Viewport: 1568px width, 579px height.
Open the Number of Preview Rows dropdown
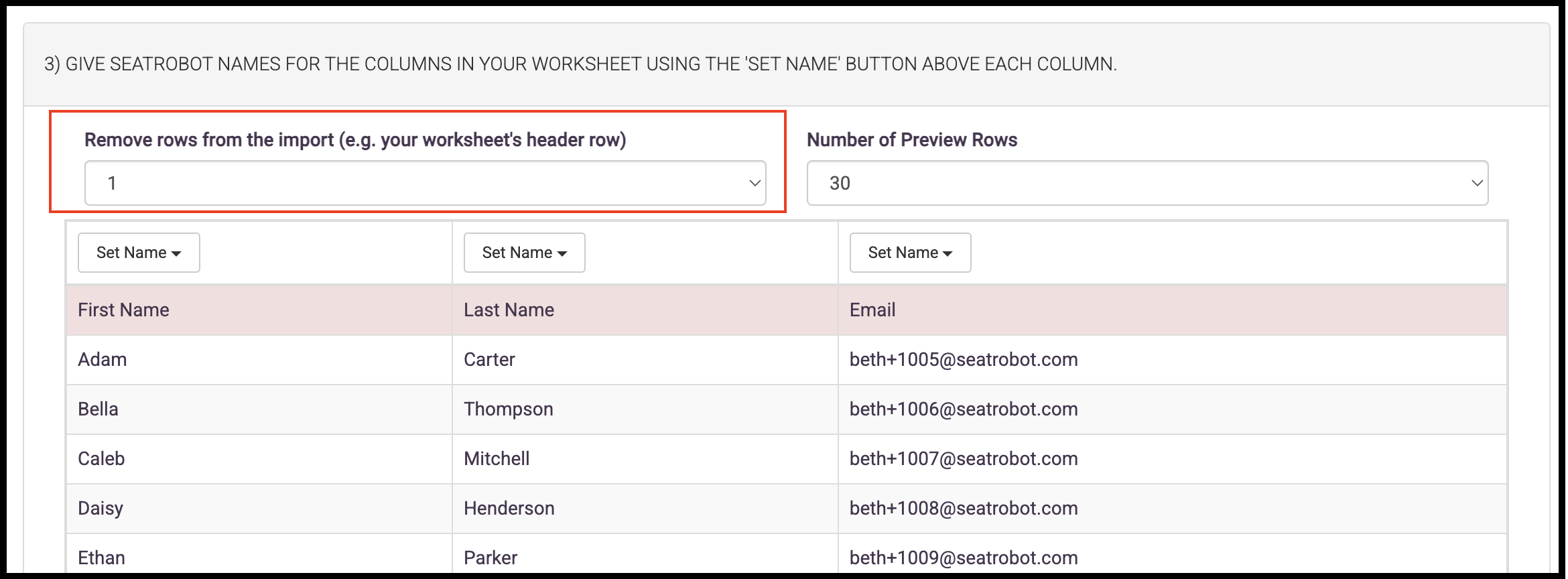(1147, 183)
